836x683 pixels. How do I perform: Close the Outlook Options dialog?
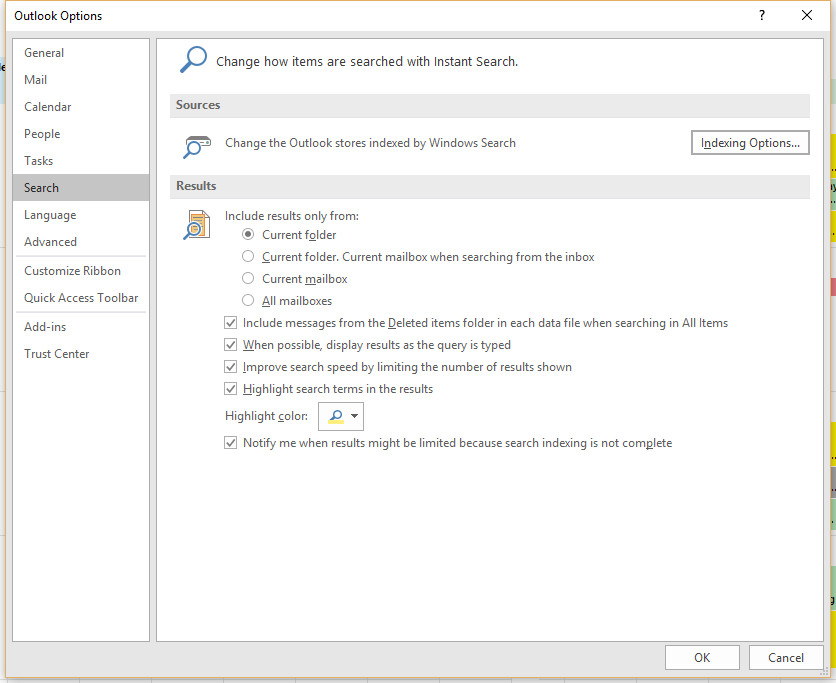(807, 15)
